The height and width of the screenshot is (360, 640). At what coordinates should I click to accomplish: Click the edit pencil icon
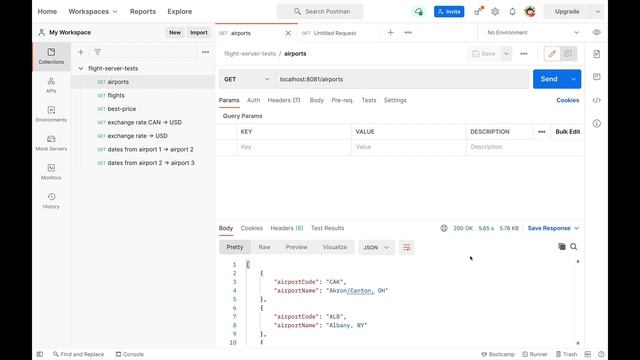(552, 53)
